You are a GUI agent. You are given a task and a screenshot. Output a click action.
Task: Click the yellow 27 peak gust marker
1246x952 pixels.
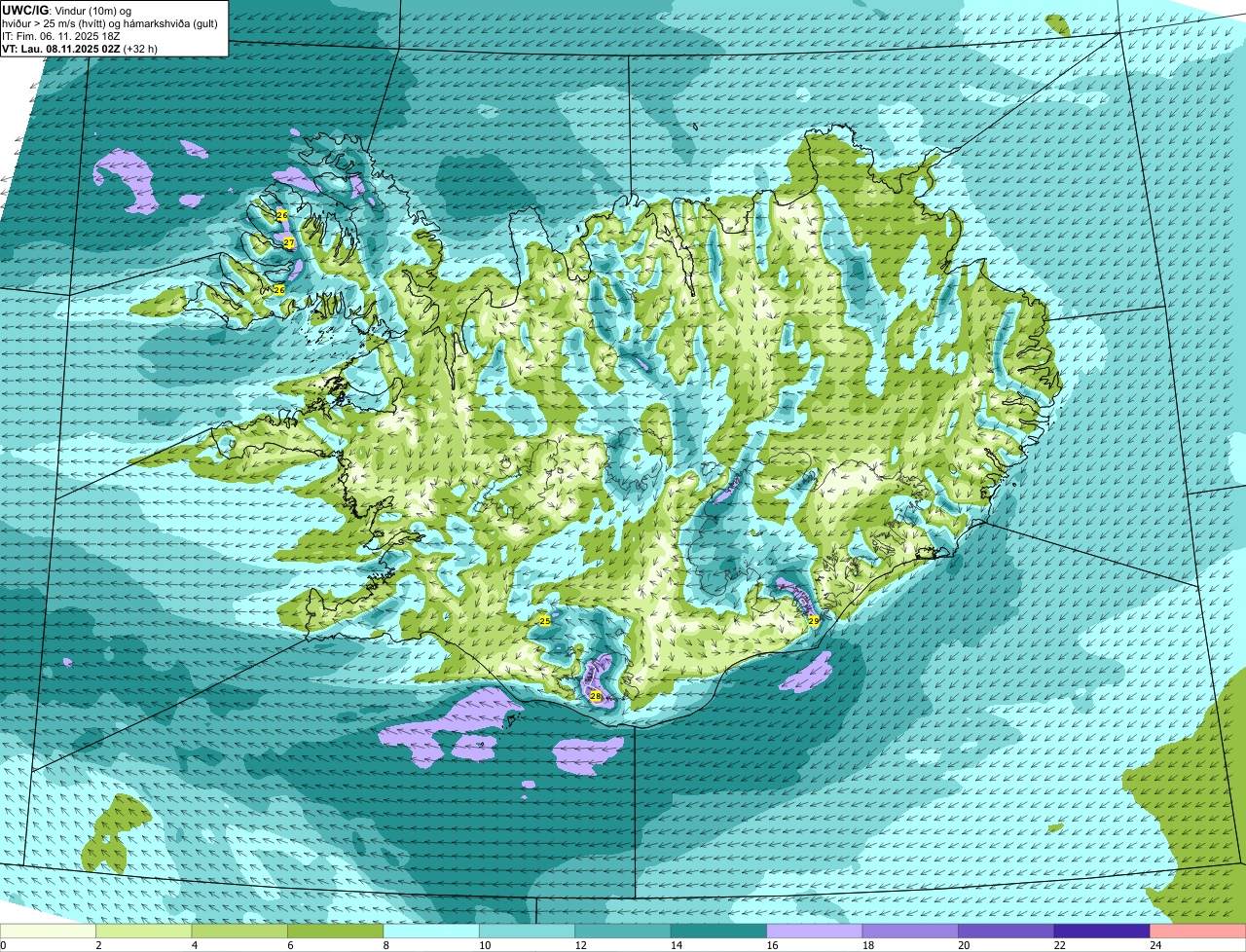pos(289,242)
